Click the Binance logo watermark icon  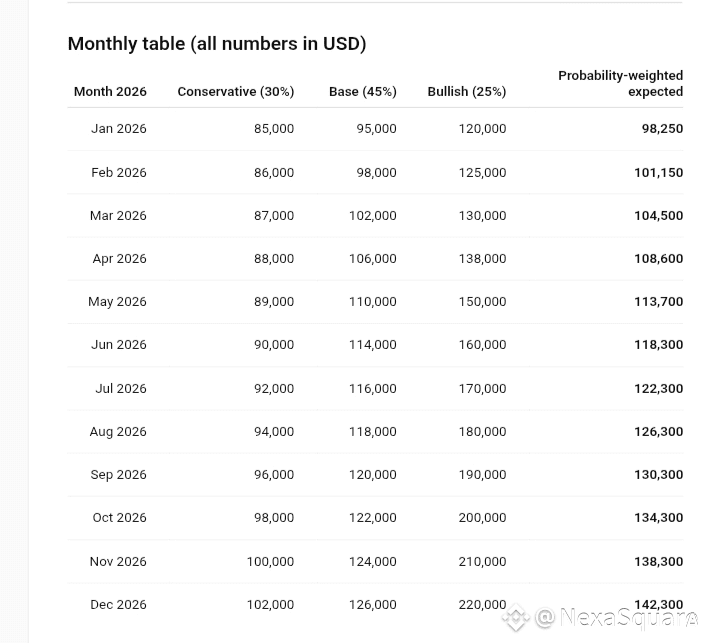pos(515,619)
